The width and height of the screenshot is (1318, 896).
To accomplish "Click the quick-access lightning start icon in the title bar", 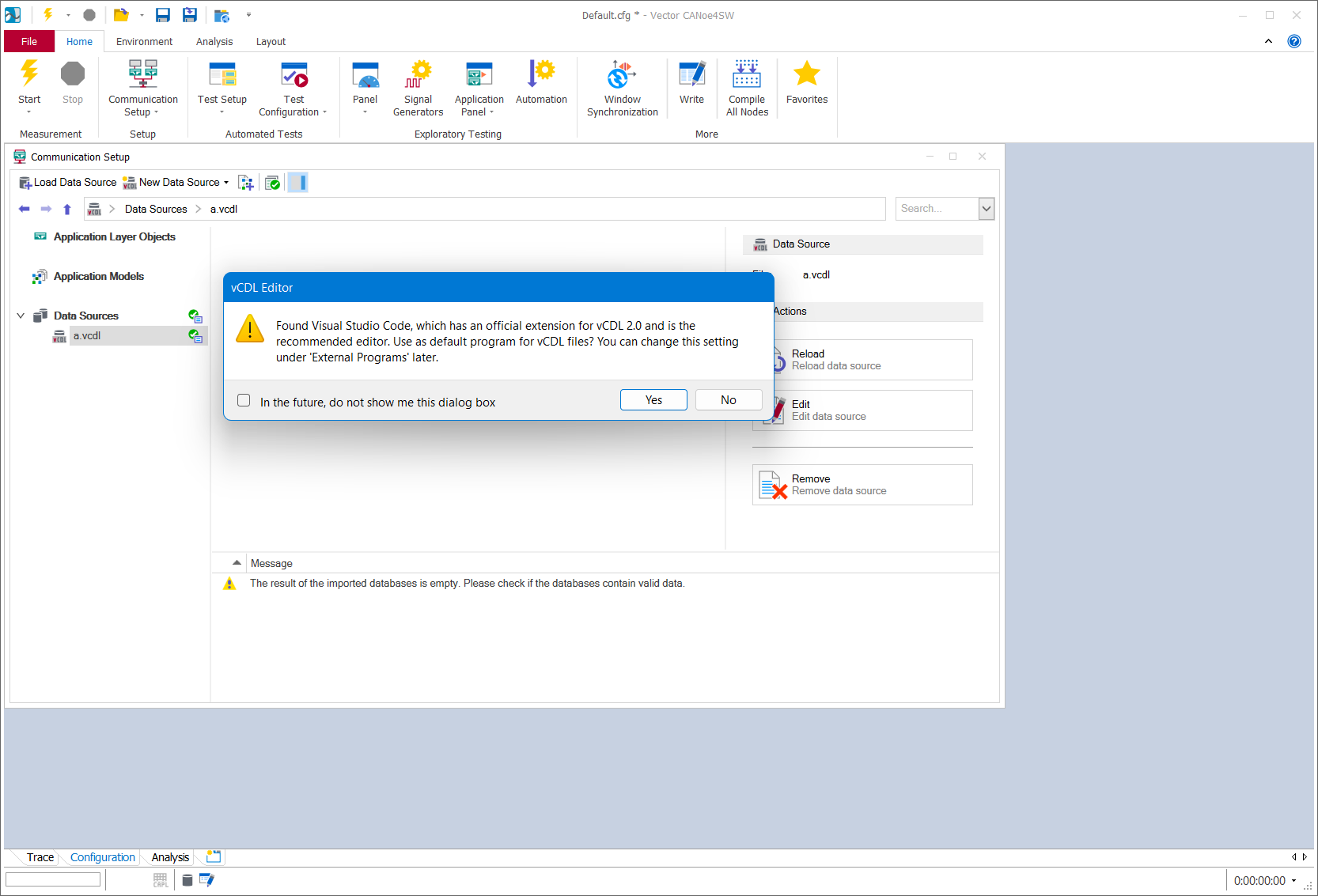I will (x=47, y=14).
